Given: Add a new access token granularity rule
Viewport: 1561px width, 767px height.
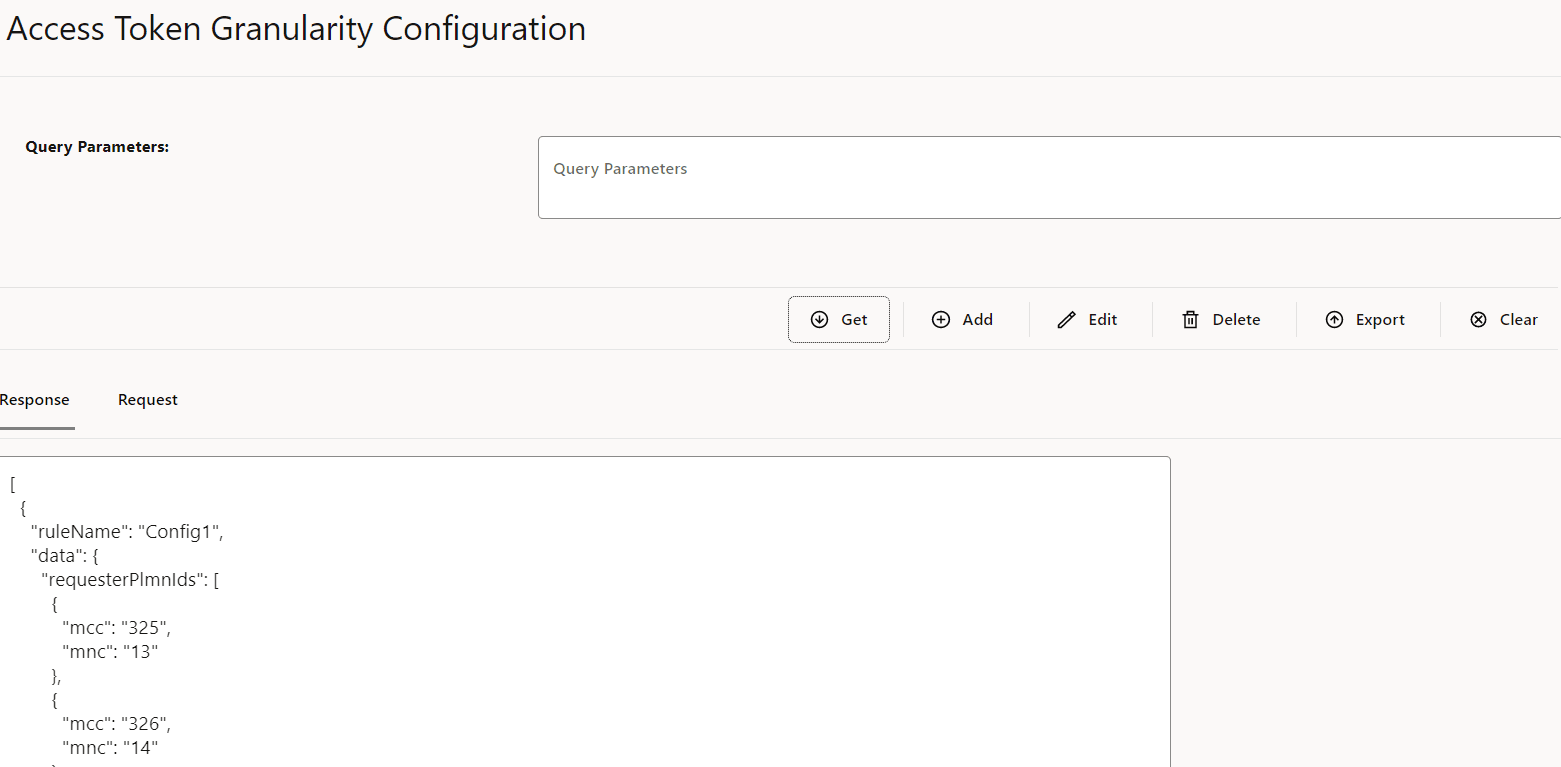Looking at the screenshot, I should (x=962, y=319).
